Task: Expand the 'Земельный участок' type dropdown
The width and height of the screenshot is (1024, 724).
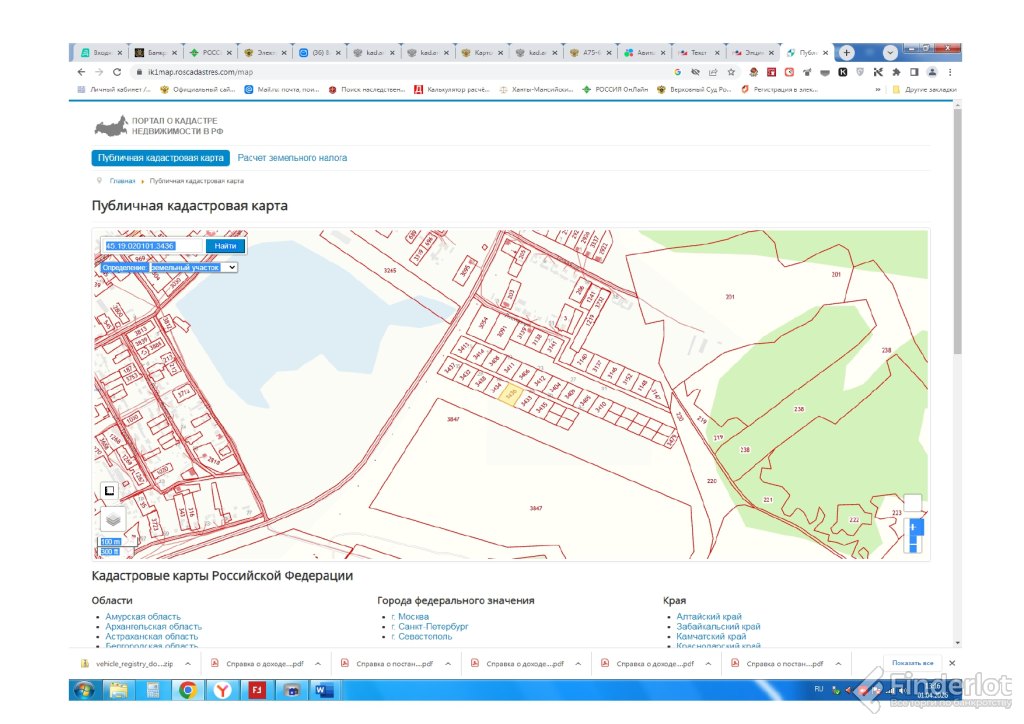Action: (194, 268)
